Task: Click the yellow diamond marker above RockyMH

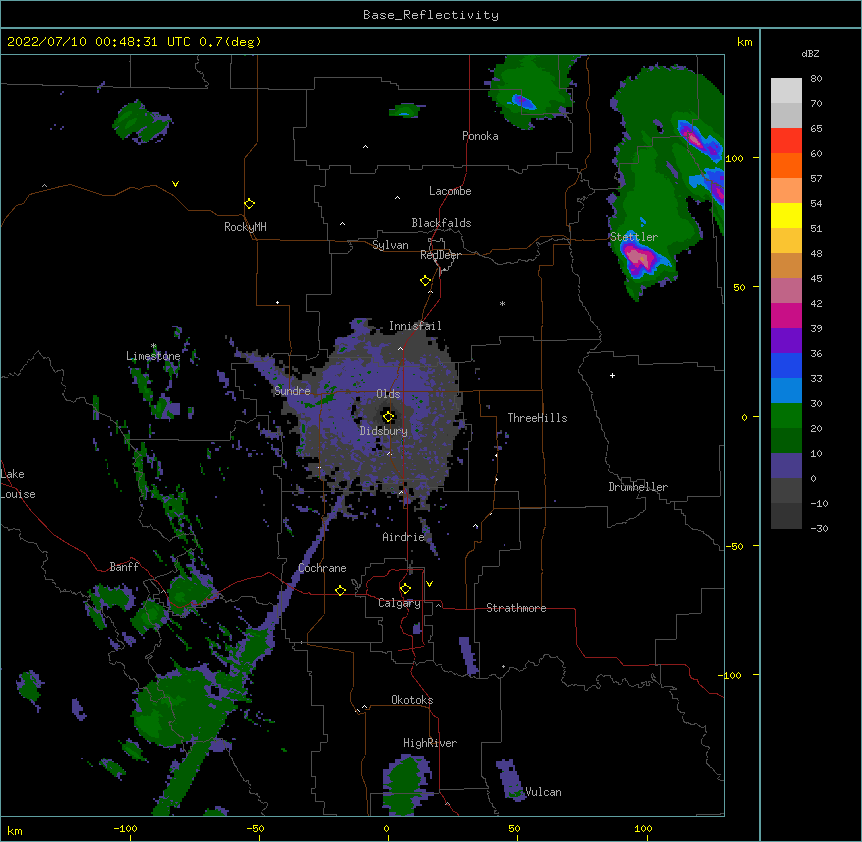Action: click(x=250, y=203)
